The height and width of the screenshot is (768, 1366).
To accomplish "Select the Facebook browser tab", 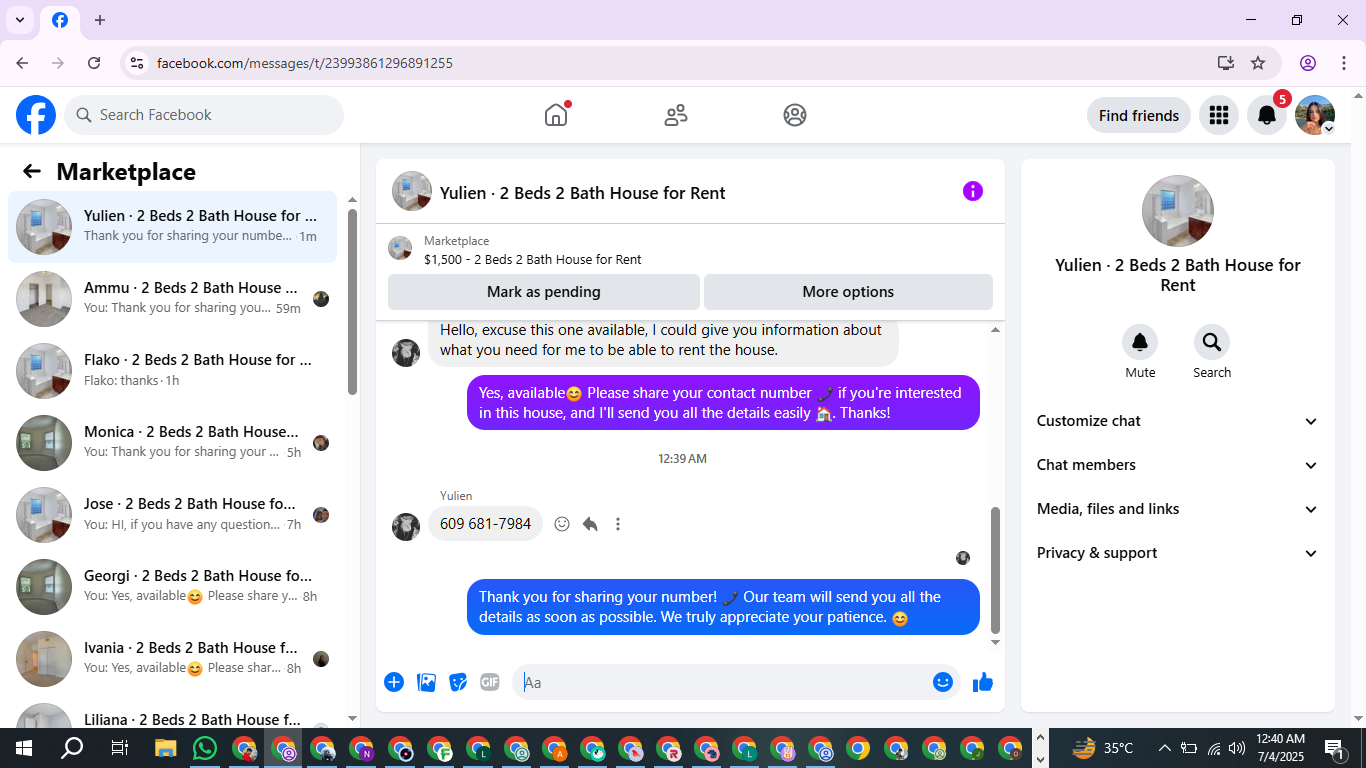I will tap(60, 20).
